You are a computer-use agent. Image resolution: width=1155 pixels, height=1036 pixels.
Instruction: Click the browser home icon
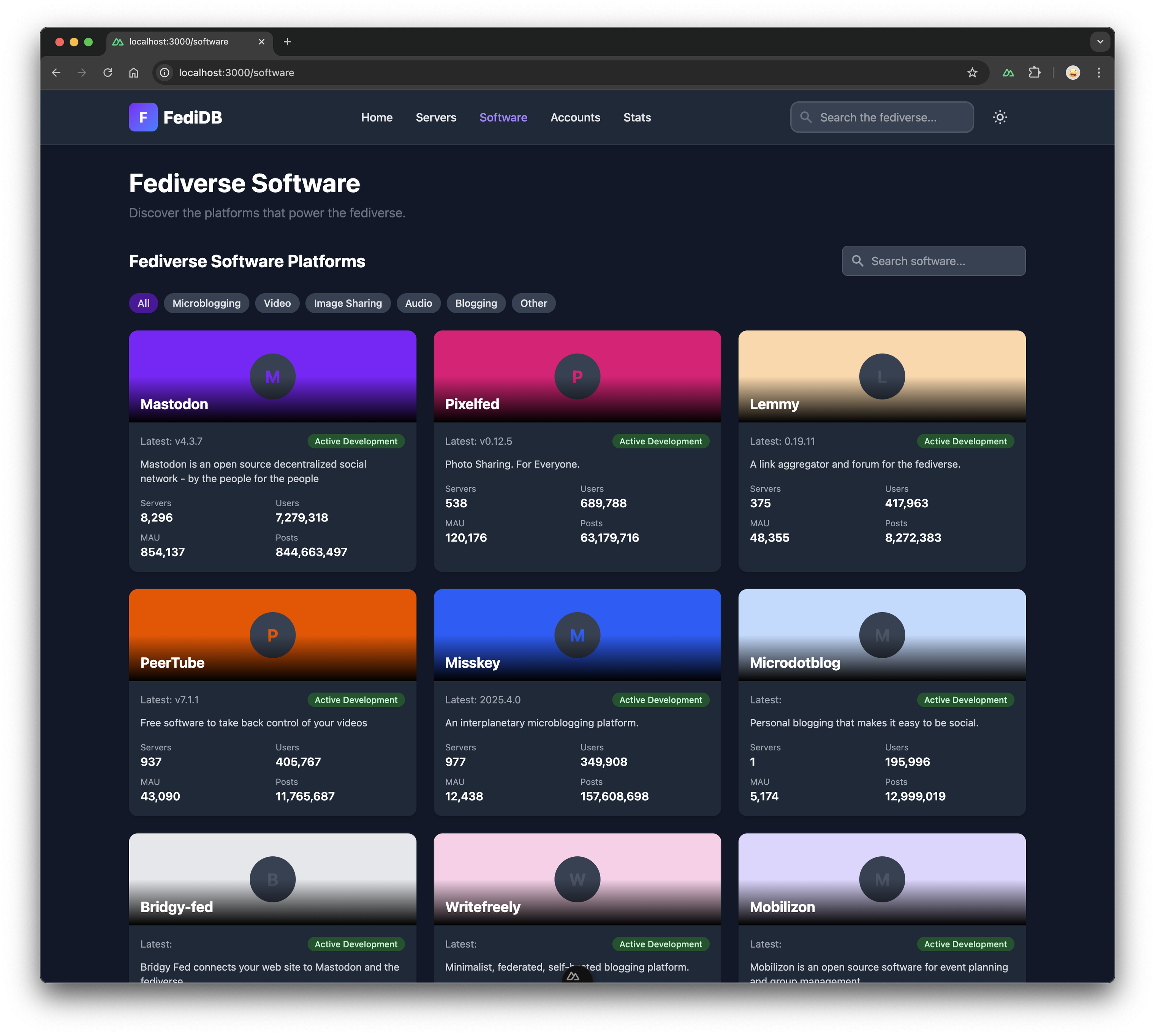tap(134, 73)
